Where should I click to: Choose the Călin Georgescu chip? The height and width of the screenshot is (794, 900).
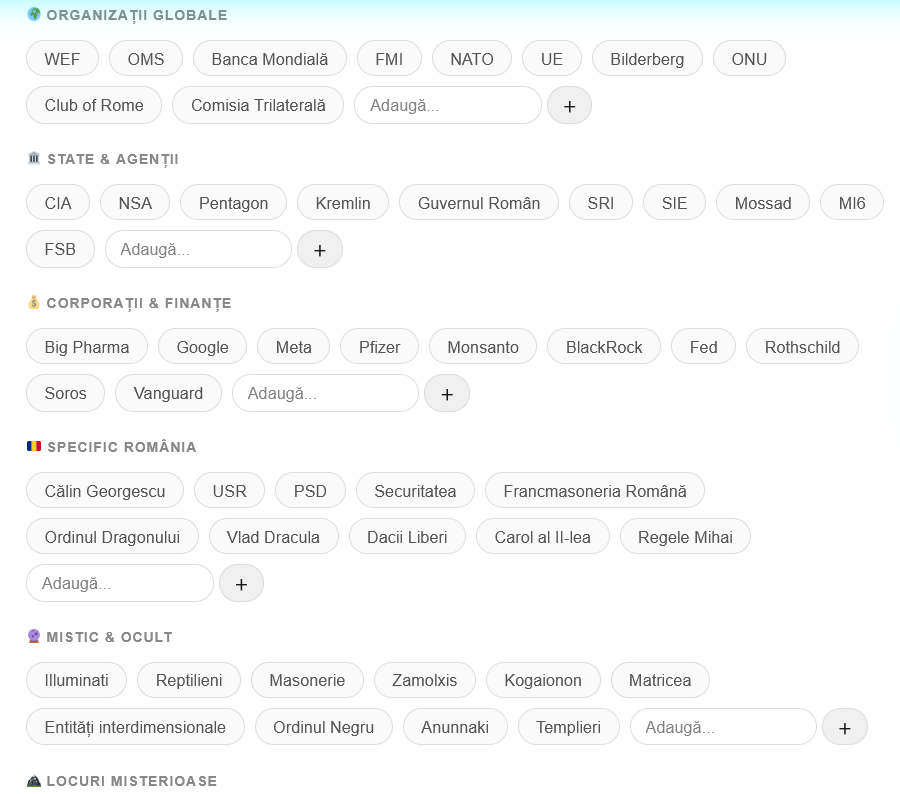point(105,491)
